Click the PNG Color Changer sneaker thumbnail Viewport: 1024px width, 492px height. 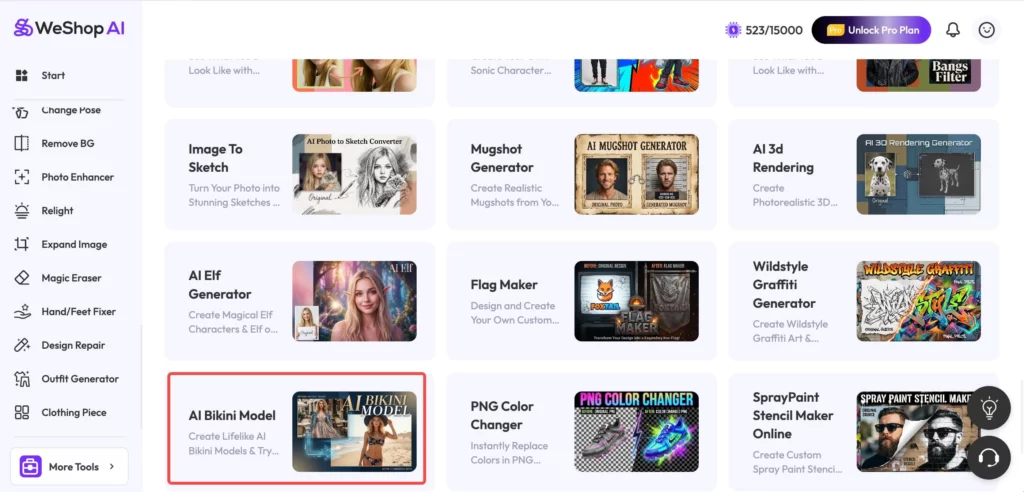[x=636, y=432]
